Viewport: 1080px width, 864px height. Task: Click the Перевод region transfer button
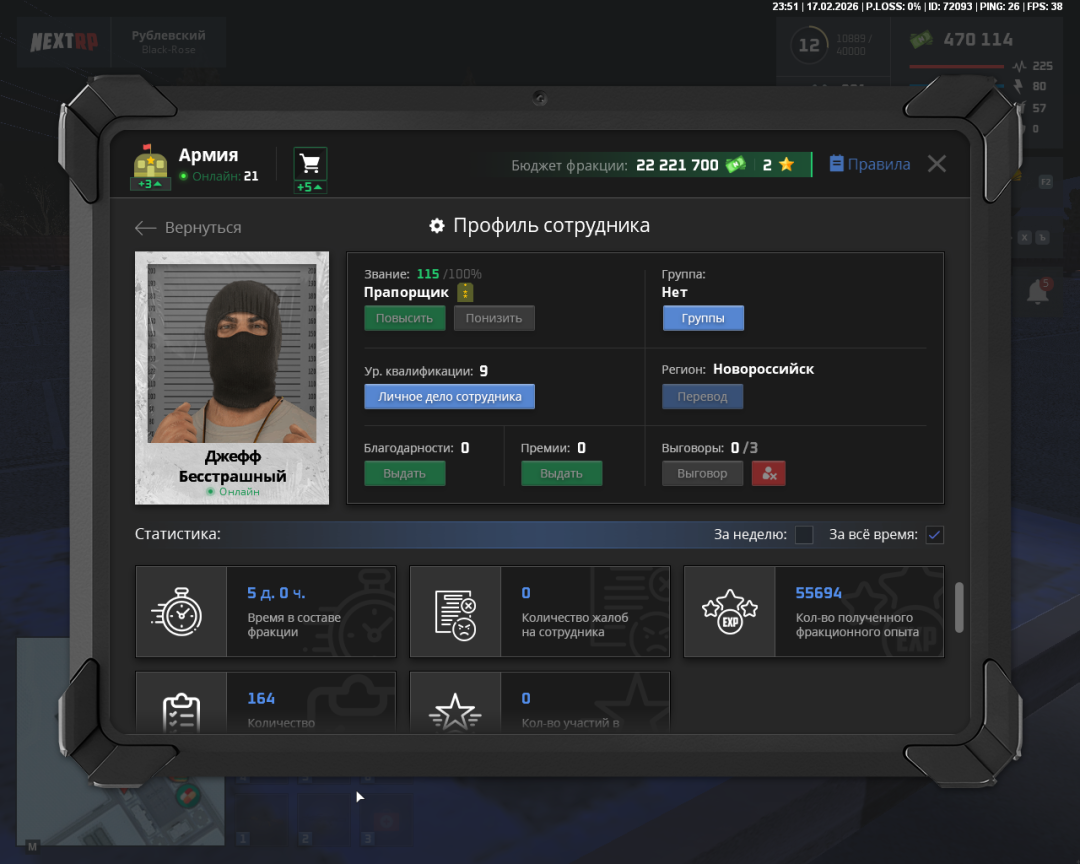[702, 396]
